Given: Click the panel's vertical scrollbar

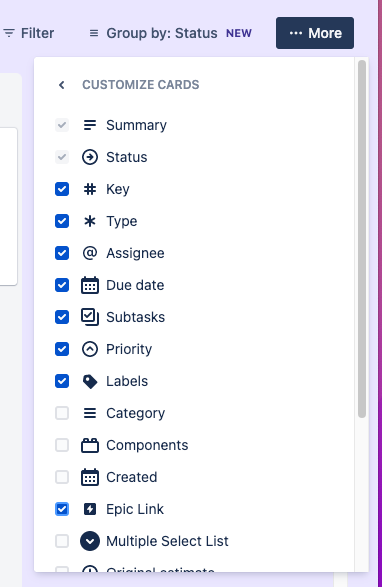Looking at the screenshot, I should (x=362, y=239).
